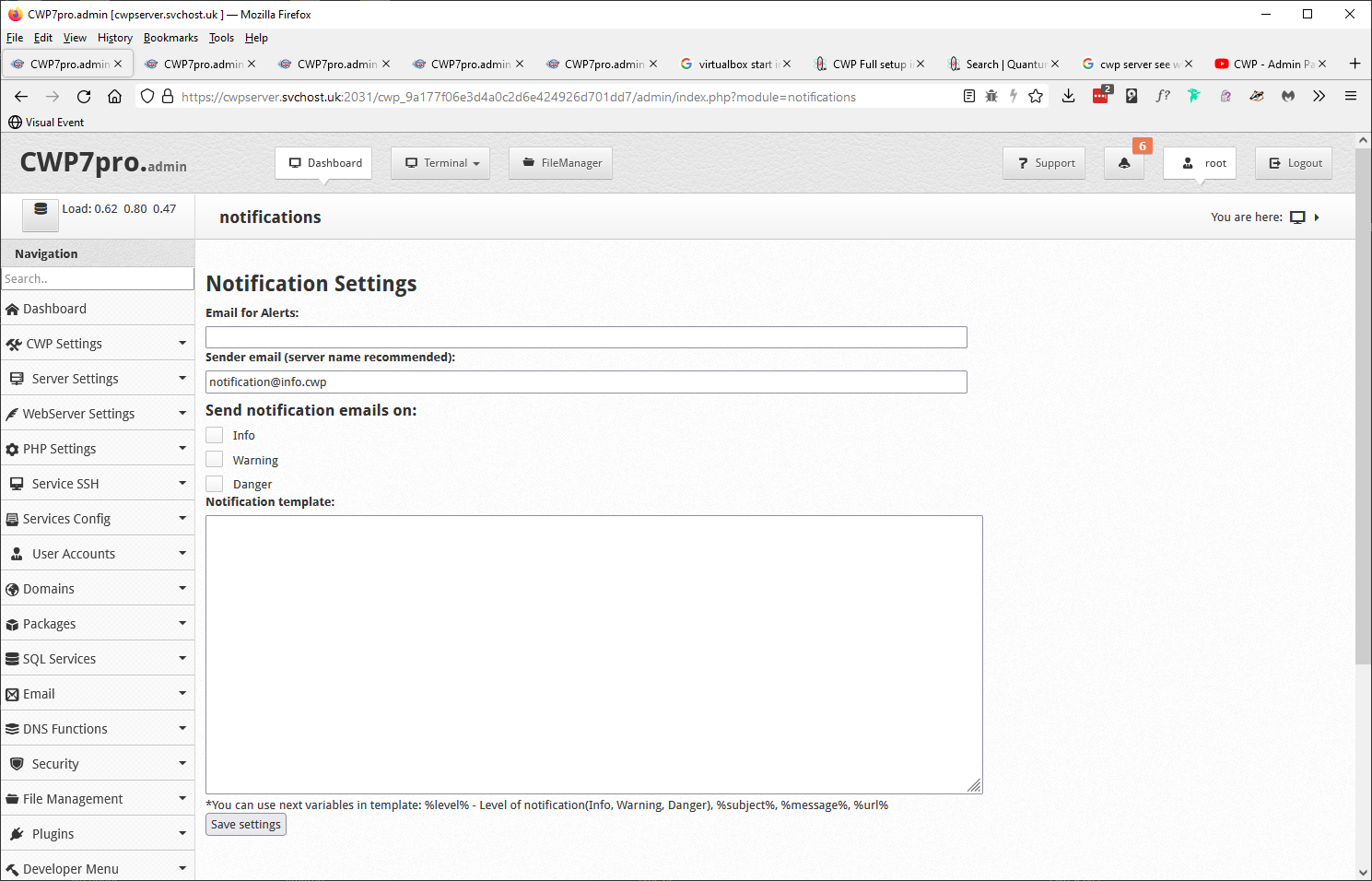Click in Notification template textarea

594,654
